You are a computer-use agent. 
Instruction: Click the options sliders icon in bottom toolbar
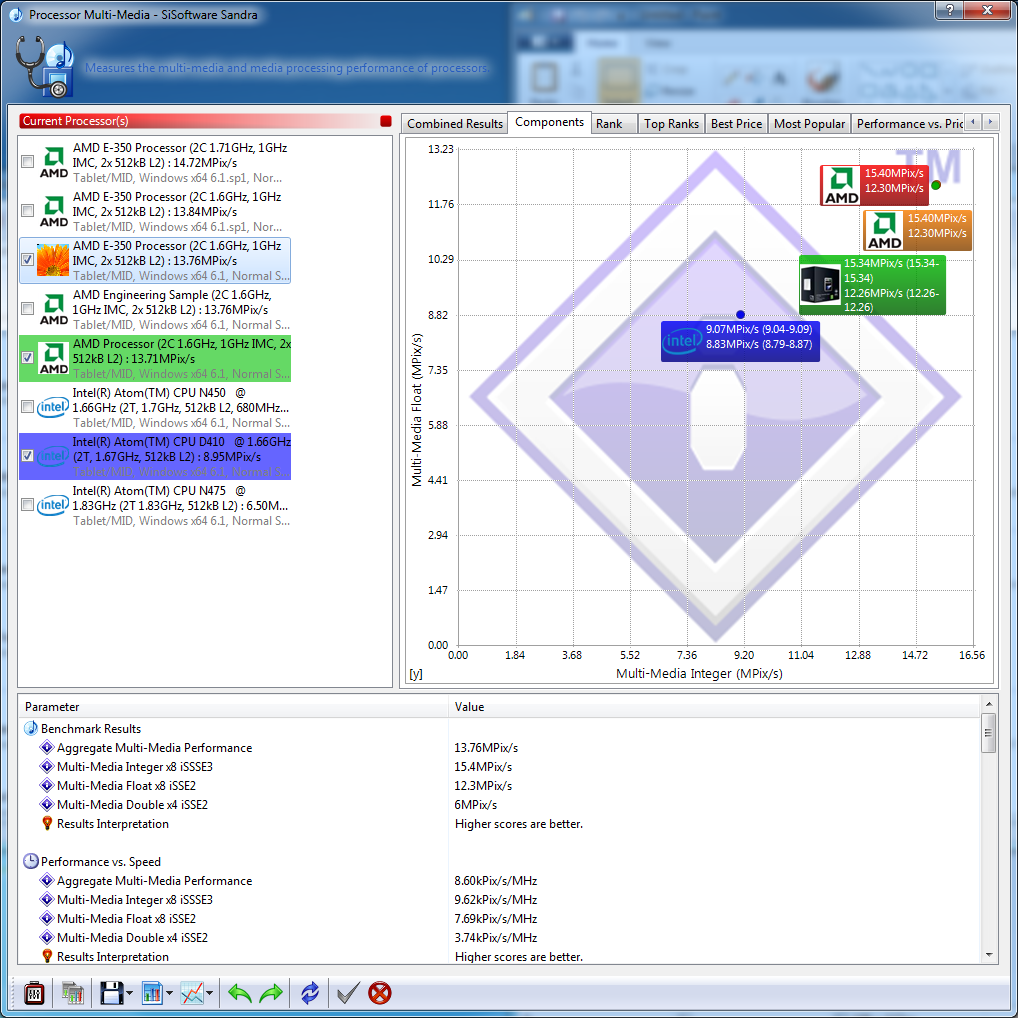point(35,993)
